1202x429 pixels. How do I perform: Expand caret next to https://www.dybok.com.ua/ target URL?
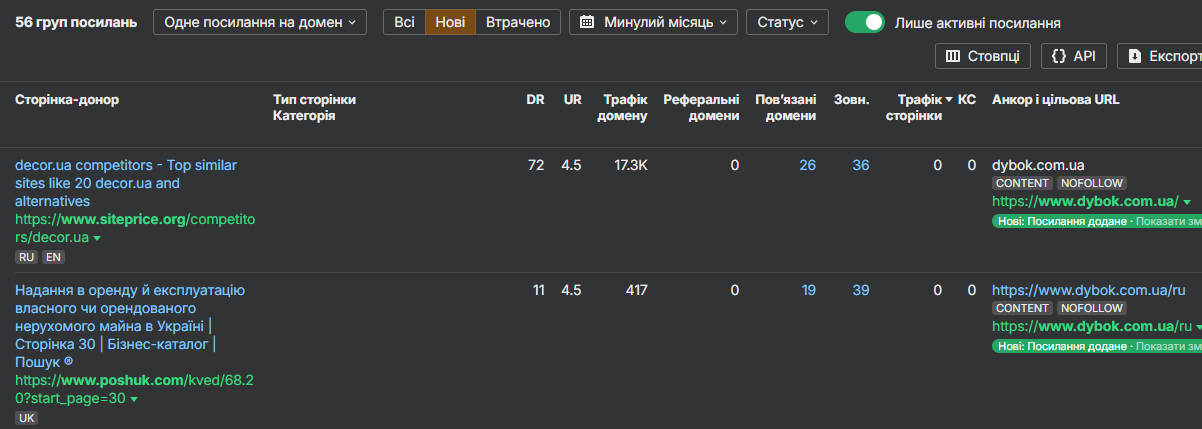[x=1187, y=202]
